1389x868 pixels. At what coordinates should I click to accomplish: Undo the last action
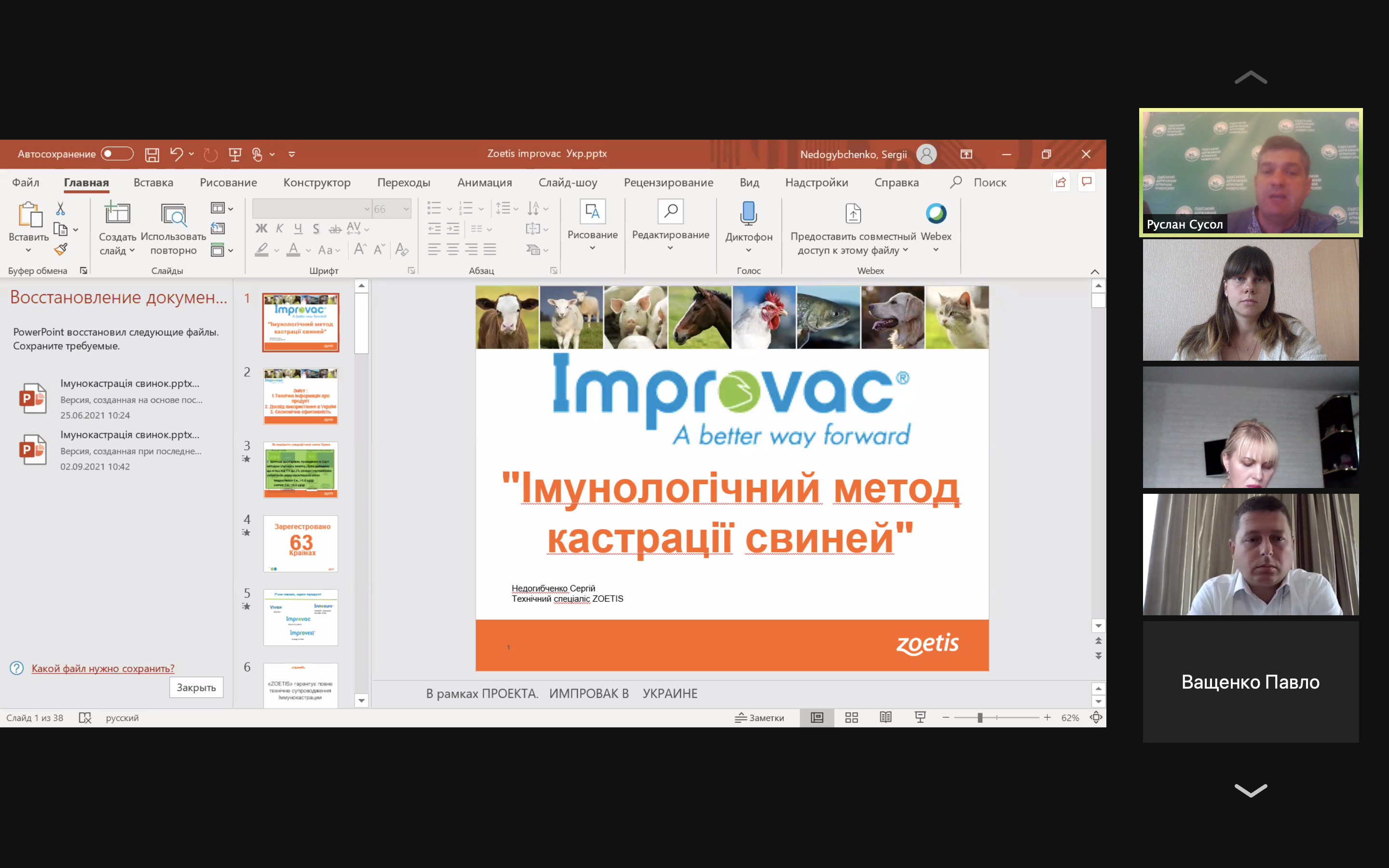tap(176, 154)
